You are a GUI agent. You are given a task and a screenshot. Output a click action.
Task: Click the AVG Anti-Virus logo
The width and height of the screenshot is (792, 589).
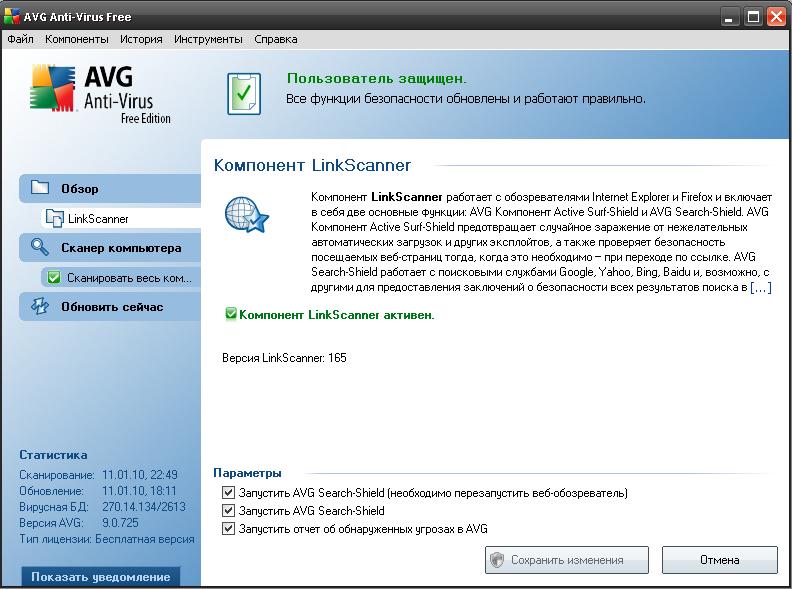click(x=101, y=93)
